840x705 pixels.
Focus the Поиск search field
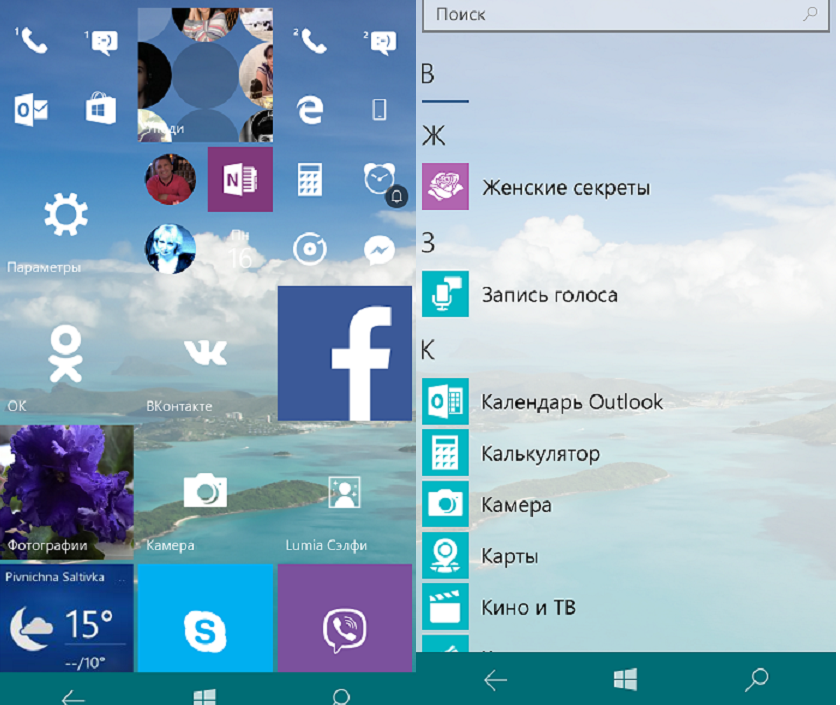click(626, 16)
